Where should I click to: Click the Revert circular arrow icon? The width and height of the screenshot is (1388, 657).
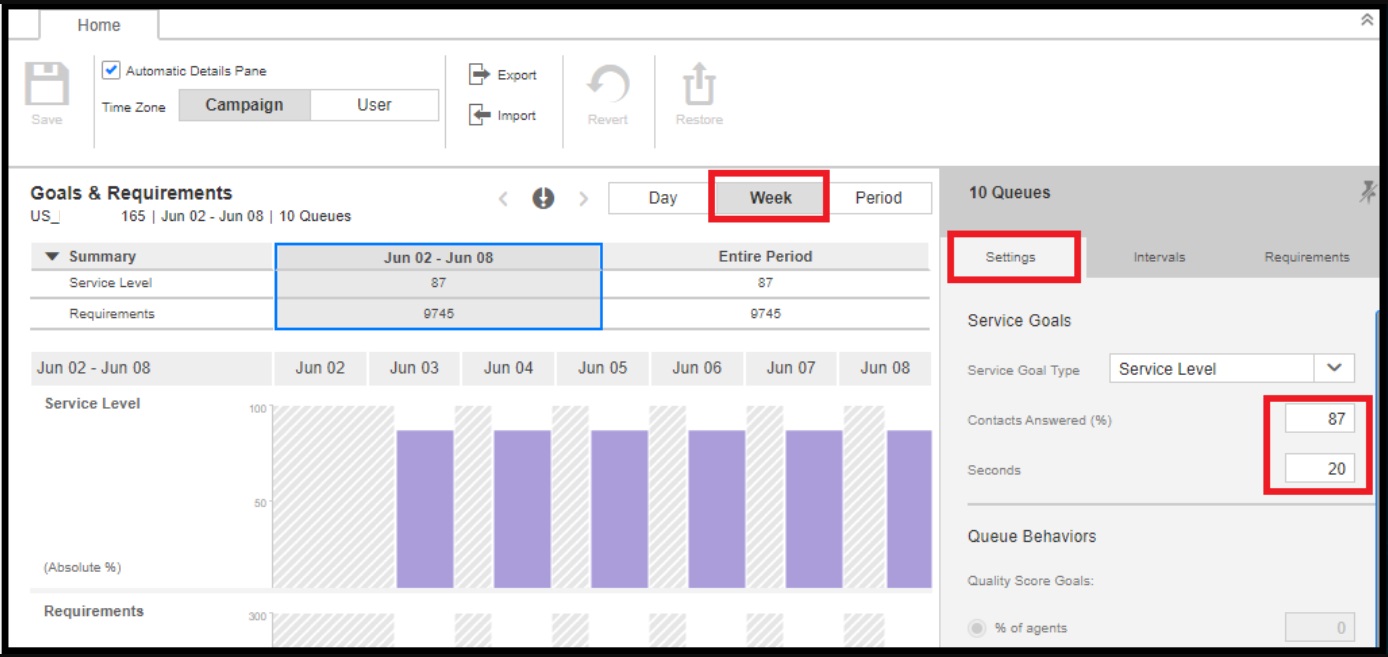coord(607,85)
